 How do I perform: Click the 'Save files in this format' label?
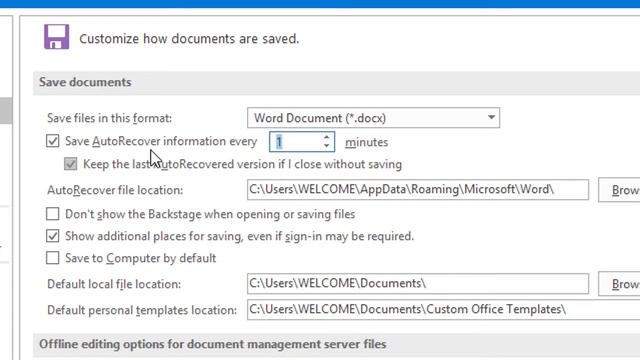109,118
